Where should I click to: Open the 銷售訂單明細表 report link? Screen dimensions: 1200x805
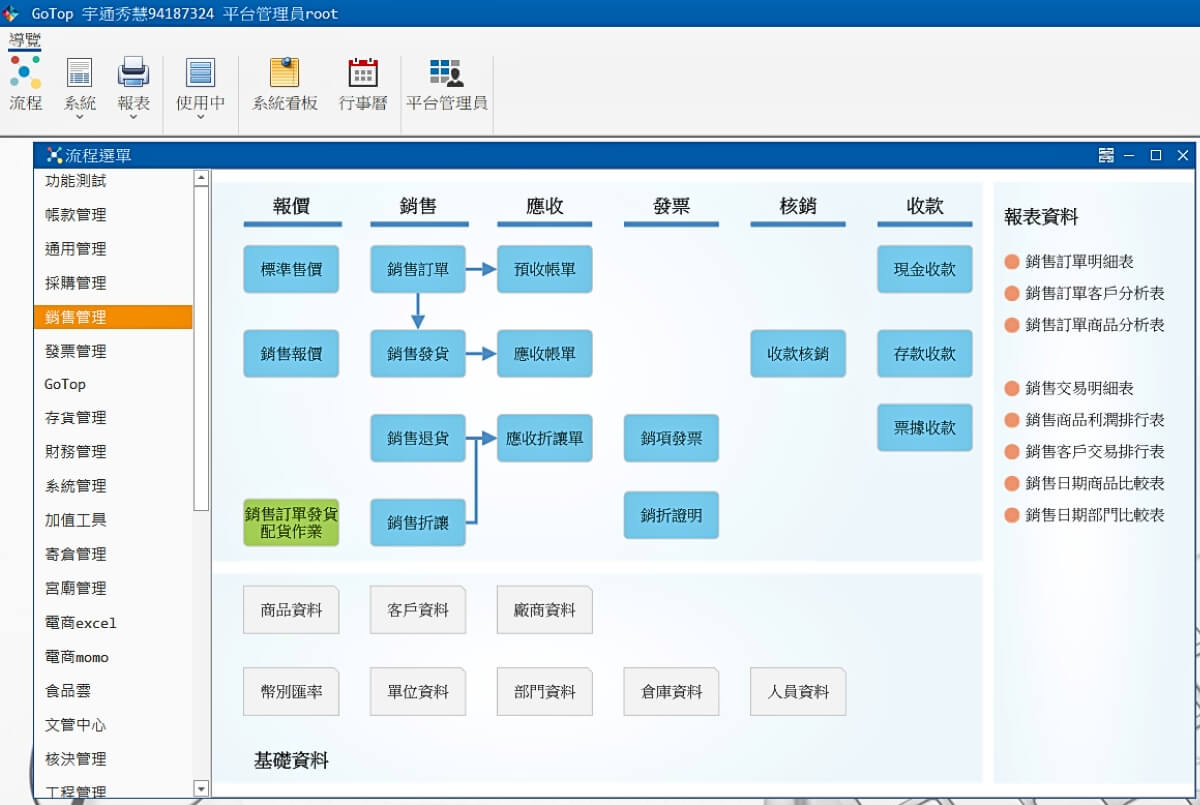(1079, 262)
